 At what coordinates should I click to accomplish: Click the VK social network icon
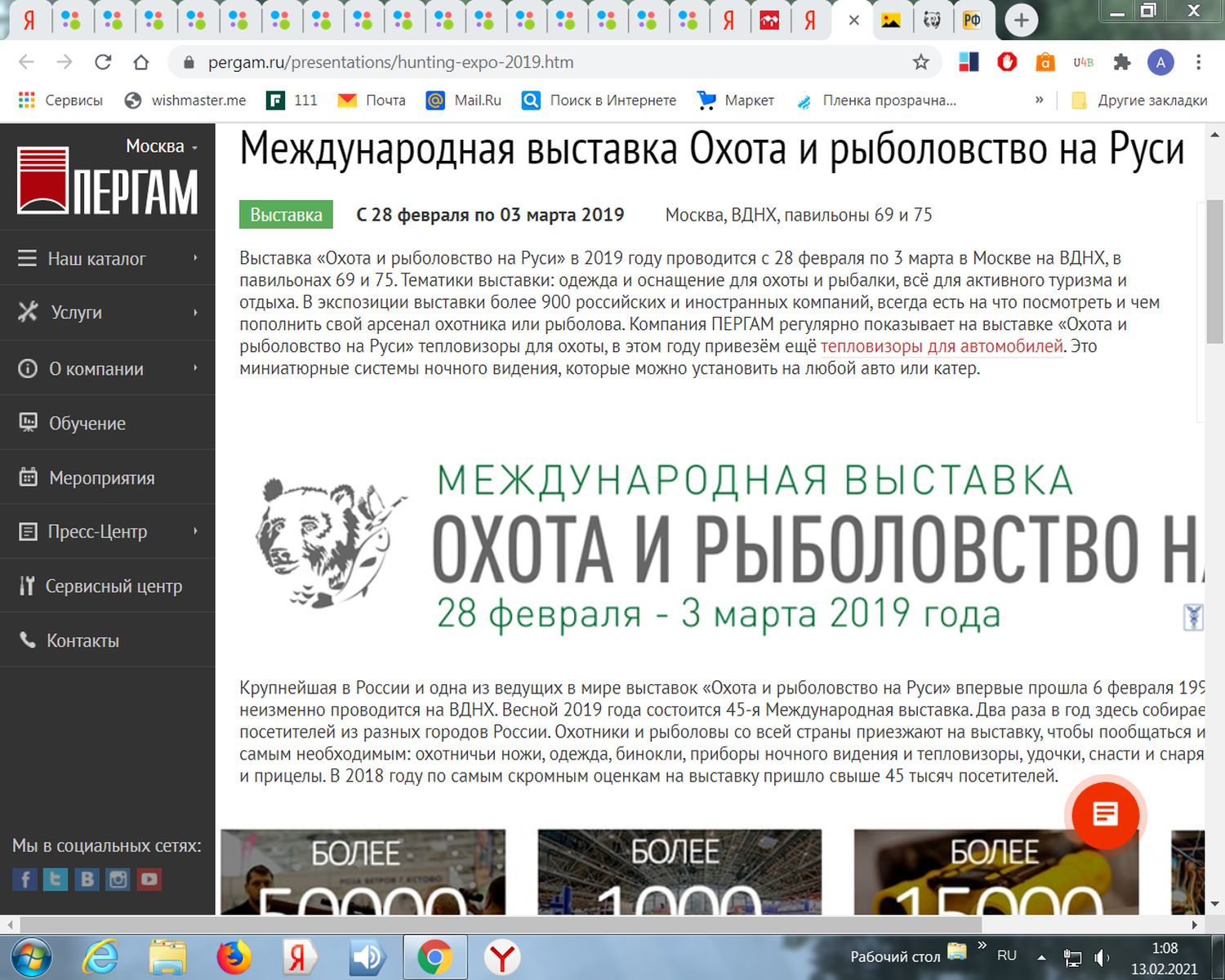[x=87, y=879]
